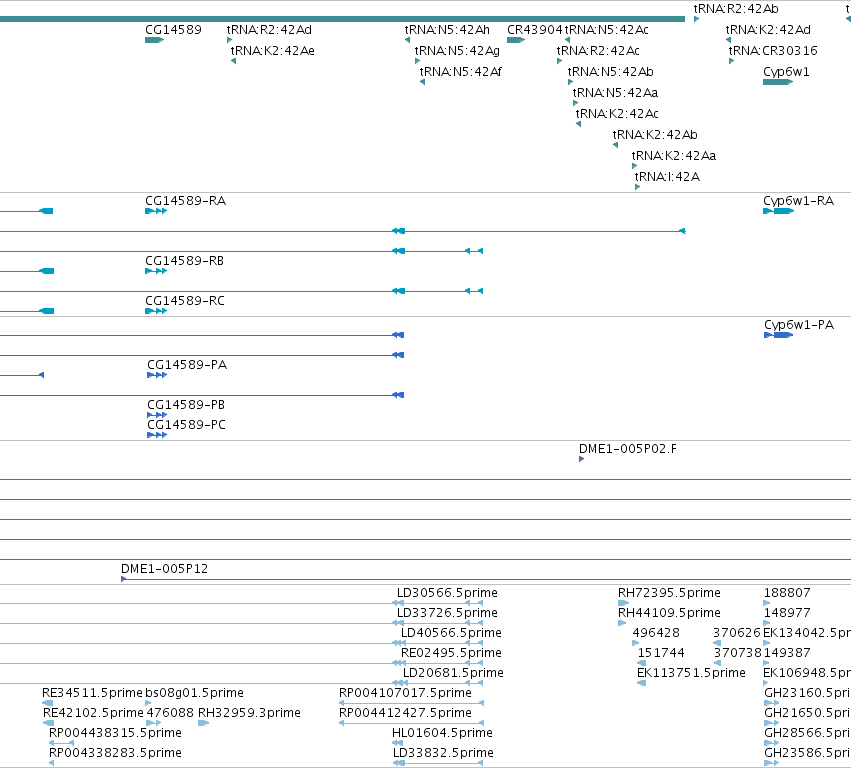Viewport: 851px width, 768px height.
Task: Select tRNA:R2:42Ab at the top
Action: tap(736, 9)
